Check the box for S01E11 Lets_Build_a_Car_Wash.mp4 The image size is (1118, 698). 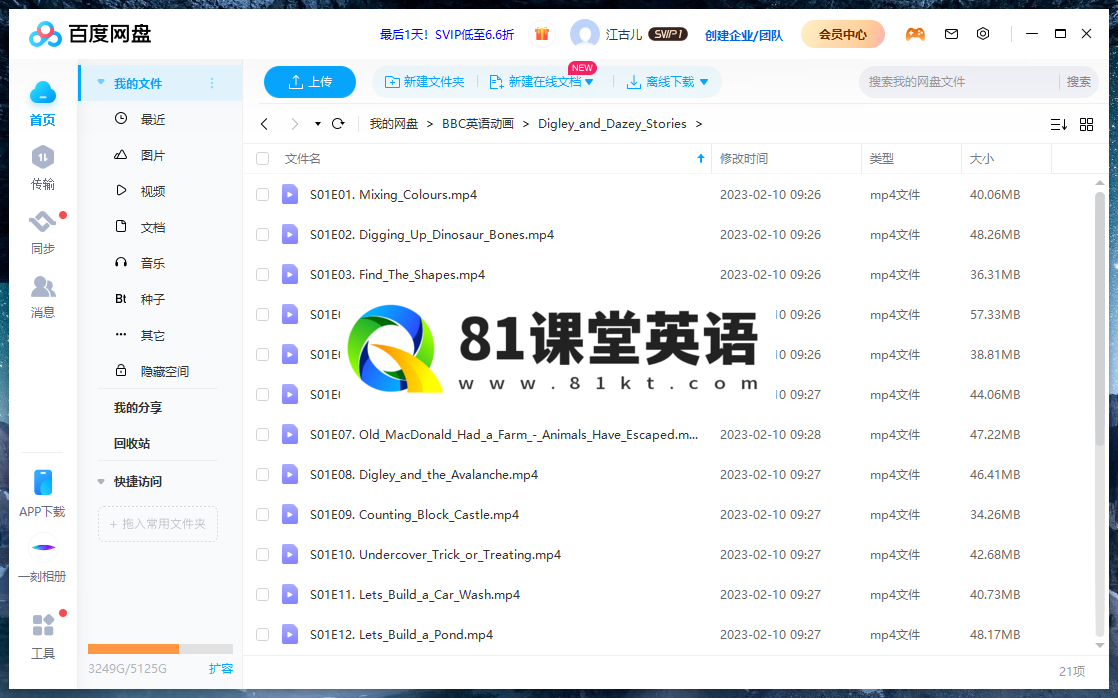[x=262, y=594]
